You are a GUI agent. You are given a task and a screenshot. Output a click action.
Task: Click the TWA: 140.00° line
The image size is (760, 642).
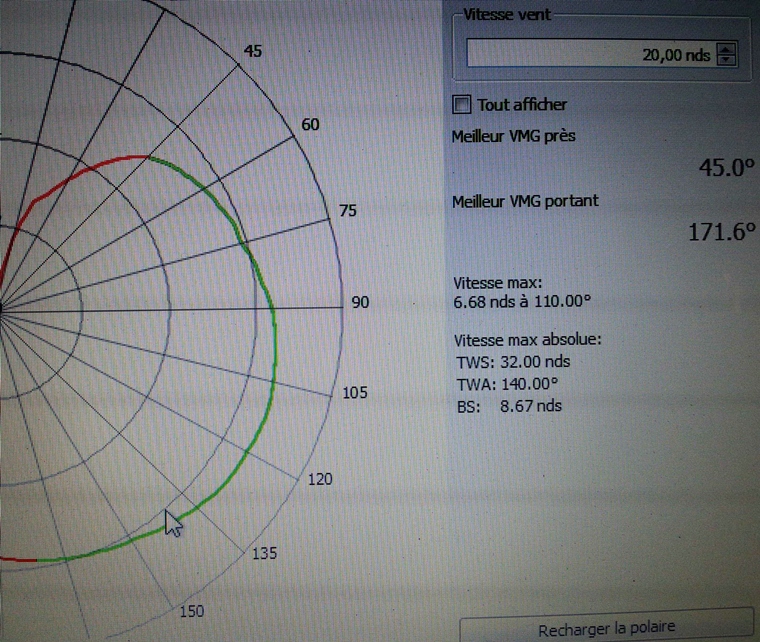tap(507, 385)
